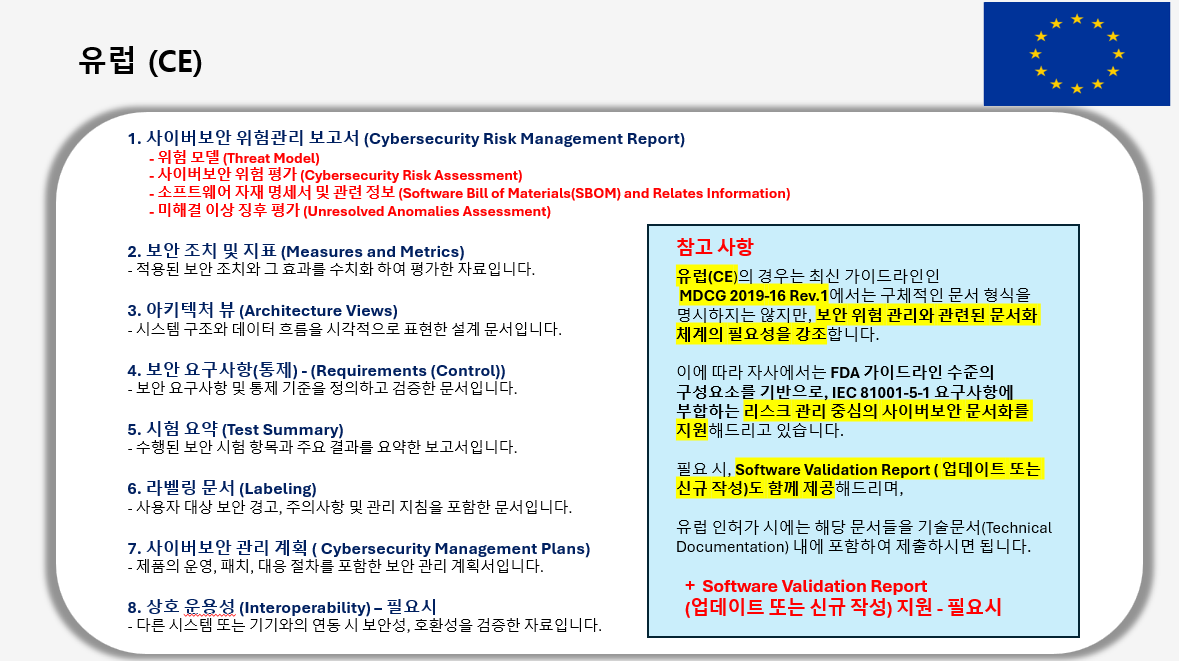Click the EU flag image
This screenshot has height=661, width=1179.
click(1076, 55)
